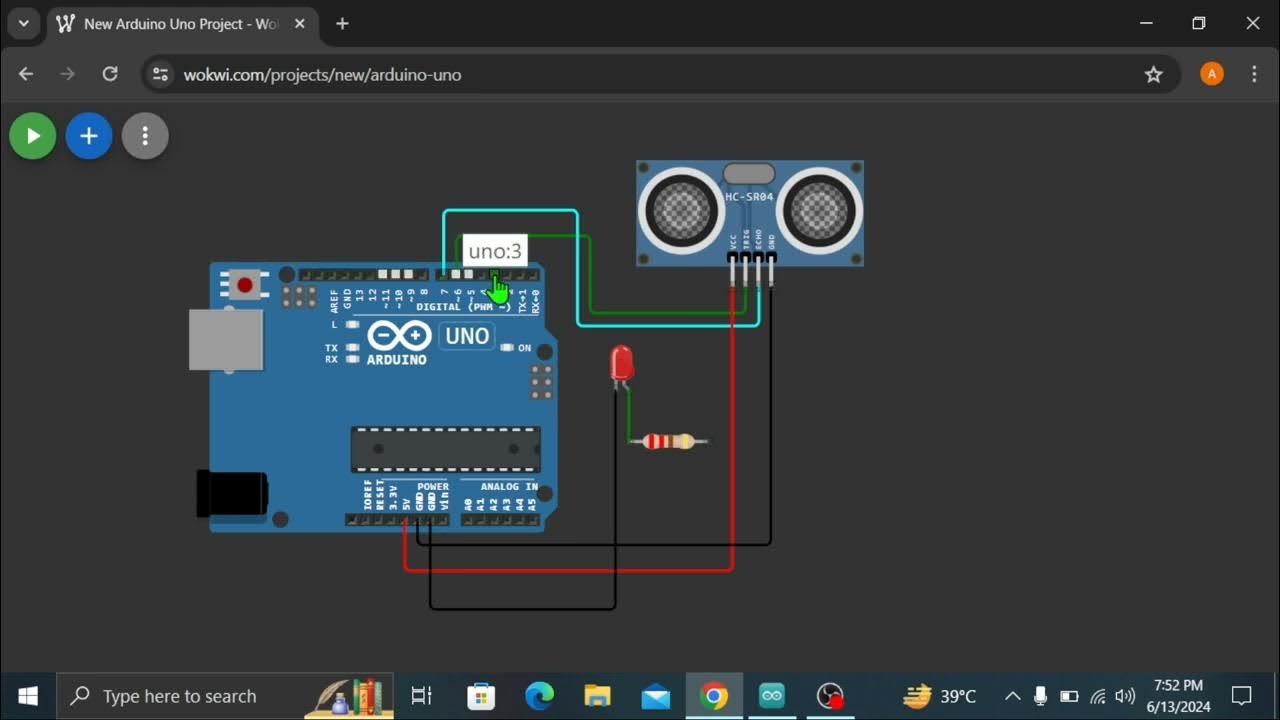Start the simulation with the green play button
The image size is (1280, 720).
(33, 136)
